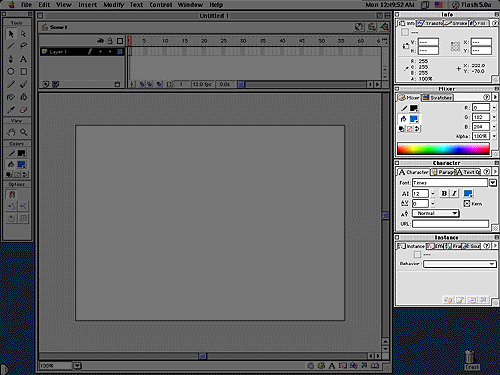This screenshot has height=375, width=500.
Task: Open the Window menu
Action: (190, 5)
